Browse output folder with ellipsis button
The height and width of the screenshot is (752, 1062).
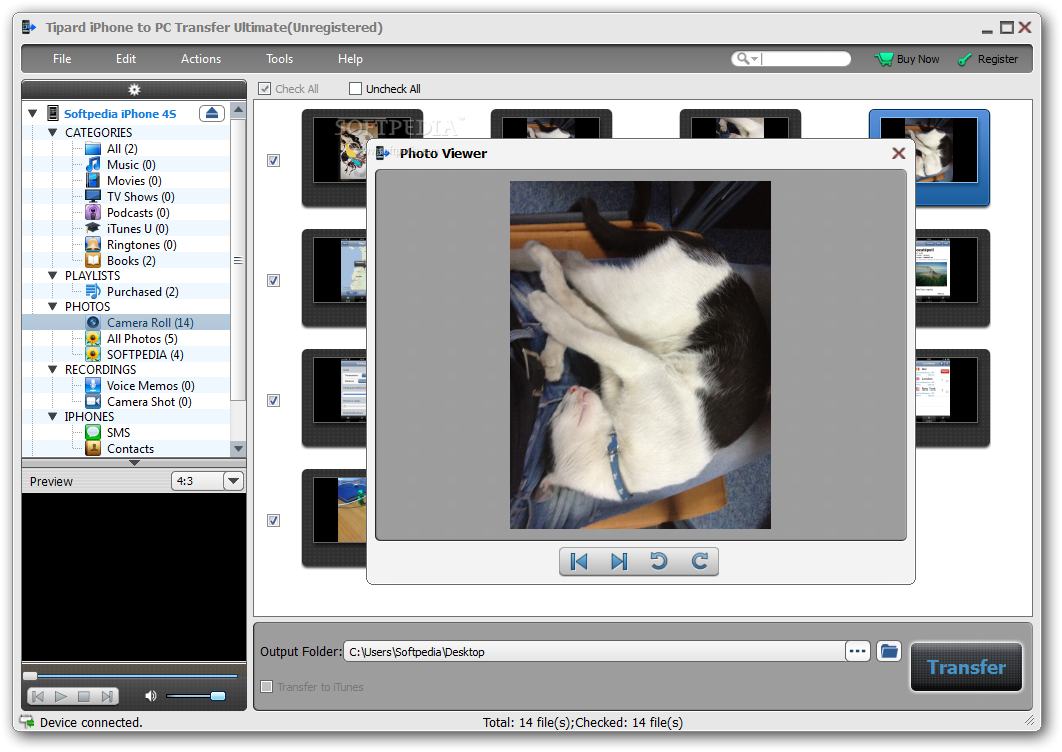pos(857,651)
